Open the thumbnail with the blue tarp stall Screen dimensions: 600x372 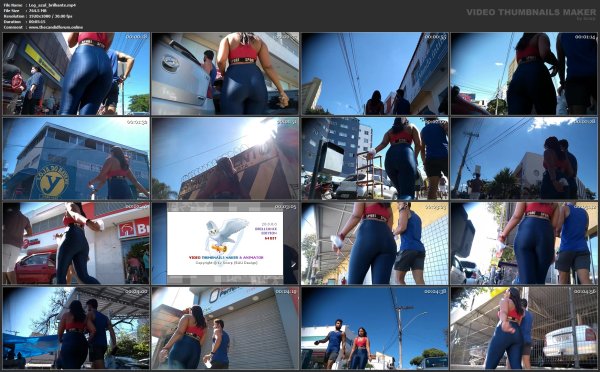76,328
